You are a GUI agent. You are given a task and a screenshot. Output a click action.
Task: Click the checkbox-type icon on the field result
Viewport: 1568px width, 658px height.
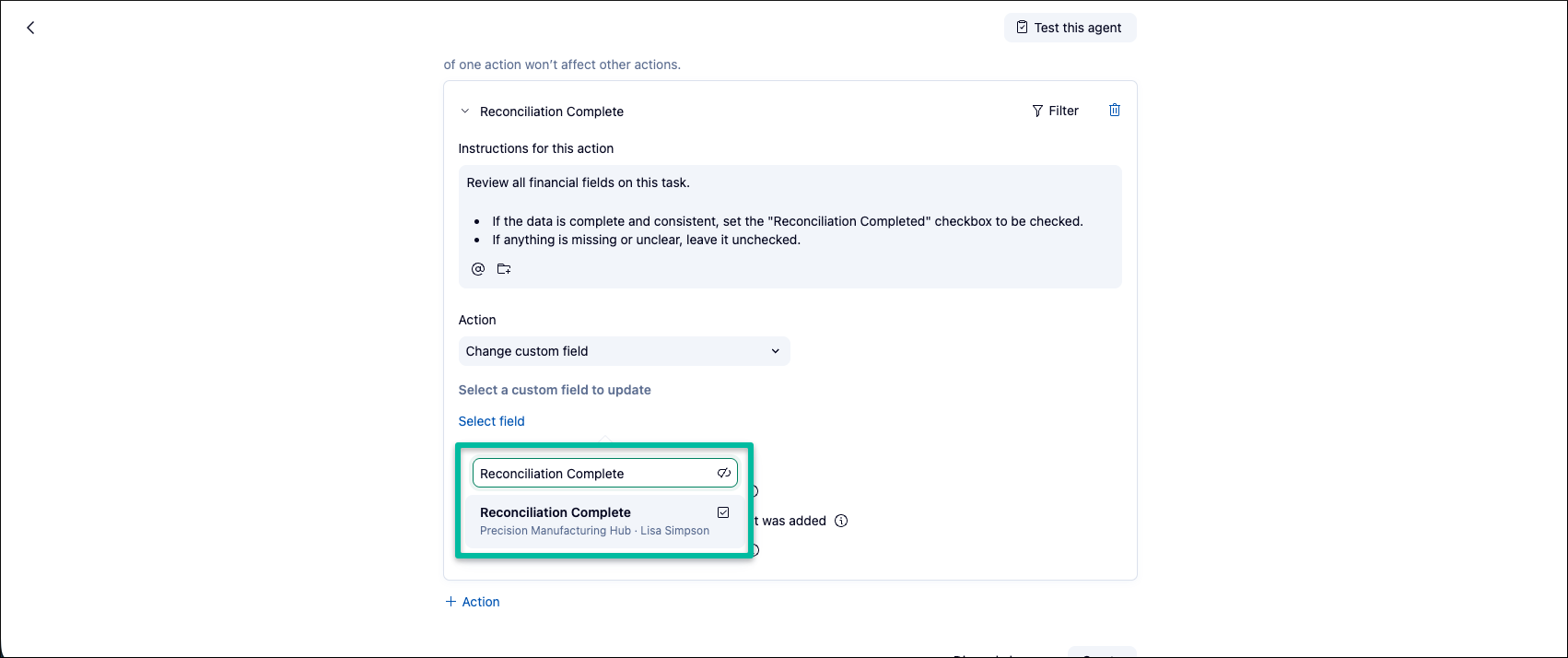coord(723,512)
